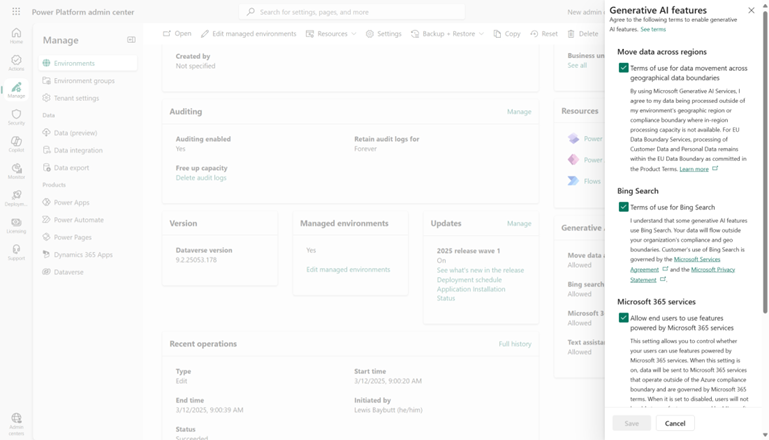The height and width of the screenshot is (440, 769).
Task: Click the search settings and pages field
Action: (352, 12)
